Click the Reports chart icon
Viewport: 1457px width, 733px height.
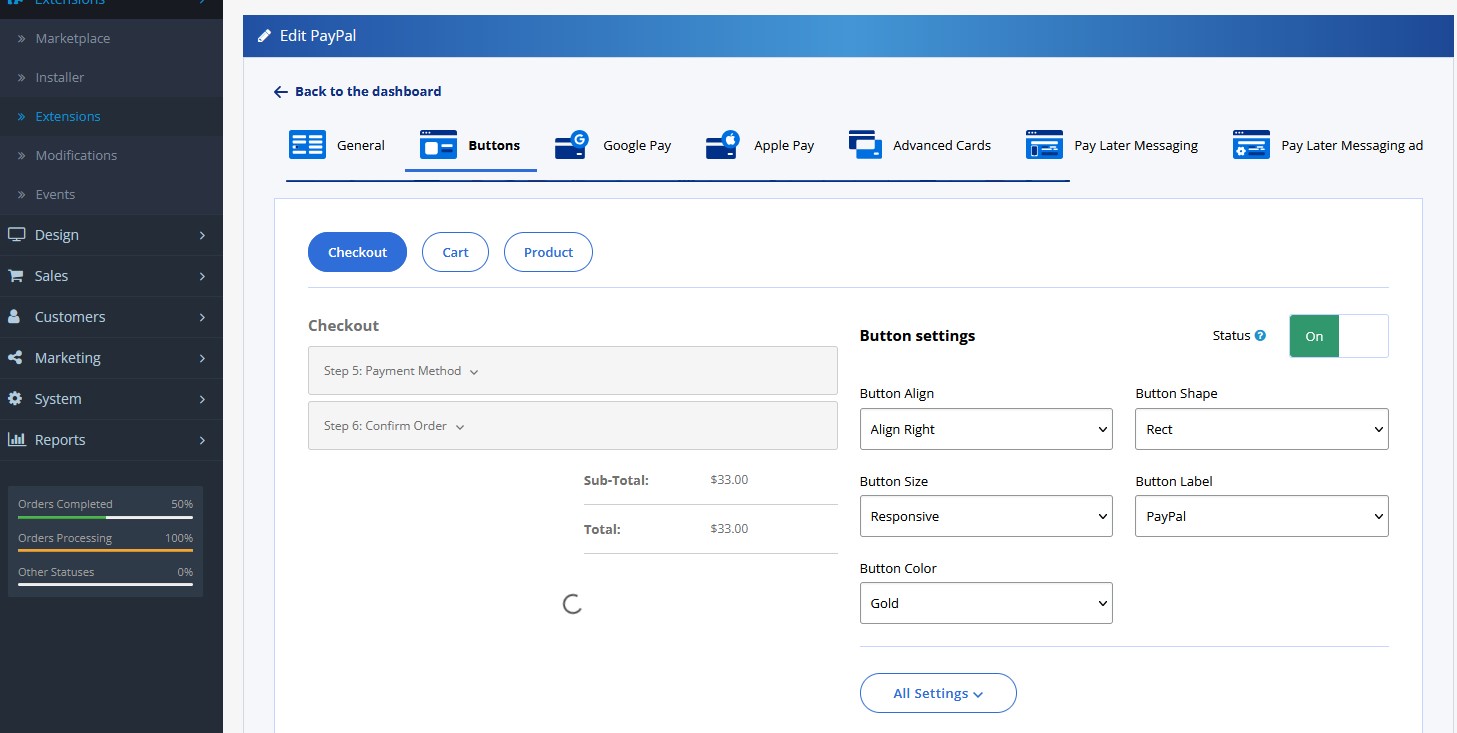tap(16, 440)
